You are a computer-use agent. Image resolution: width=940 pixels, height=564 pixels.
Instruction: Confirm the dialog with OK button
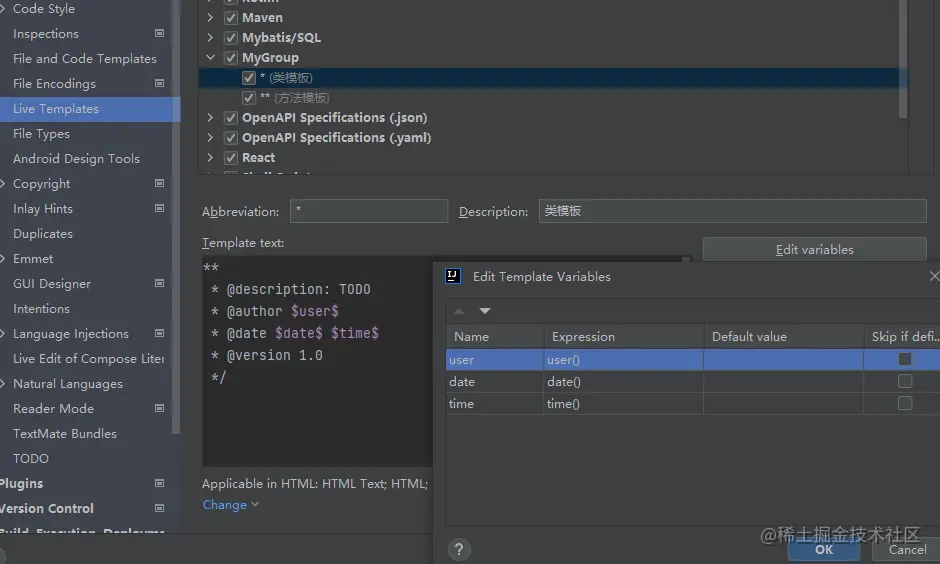coord(824,550)
